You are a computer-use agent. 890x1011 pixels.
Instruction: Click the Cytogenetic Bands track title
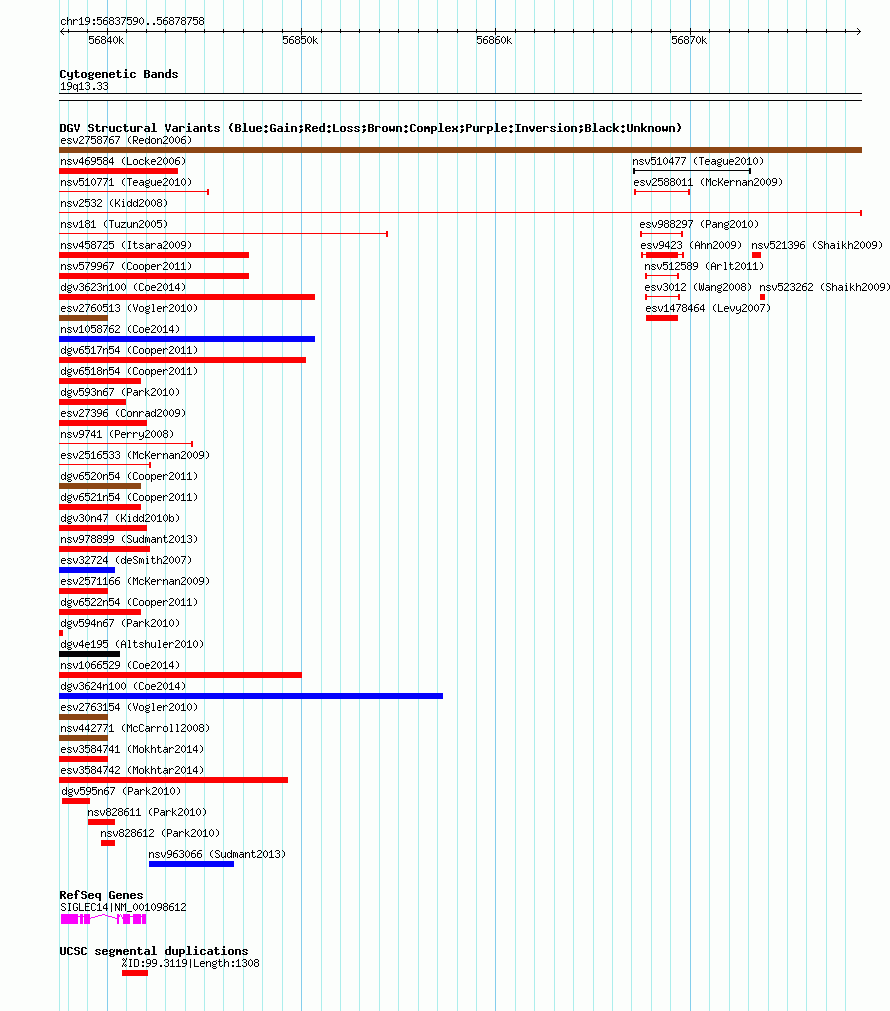coord(119,74)
